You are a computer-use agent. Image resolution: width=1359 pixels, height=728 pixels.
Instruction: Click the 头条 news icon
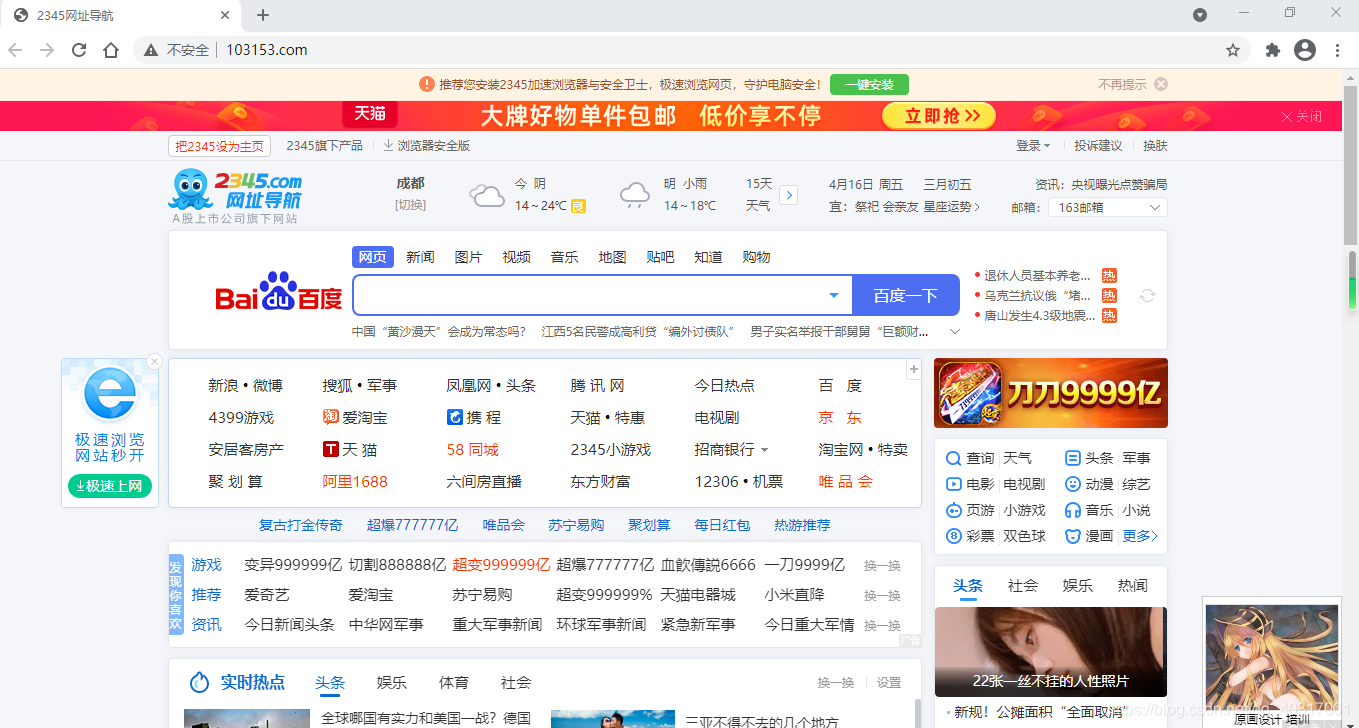(x=1073, y=458)
